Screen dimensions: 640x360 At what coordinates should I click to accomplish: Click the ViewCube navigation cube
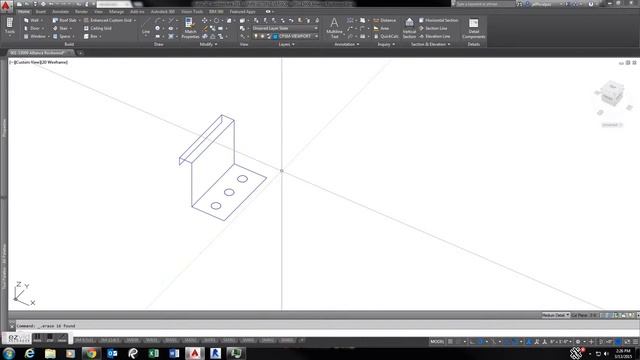click(613, 93)
